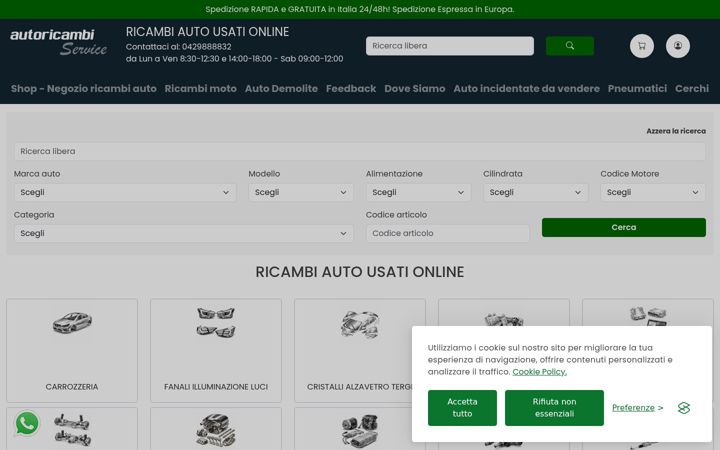Click Azzera la ricerca link
This screenshot has width=720, height=450.
click(676, 131)
